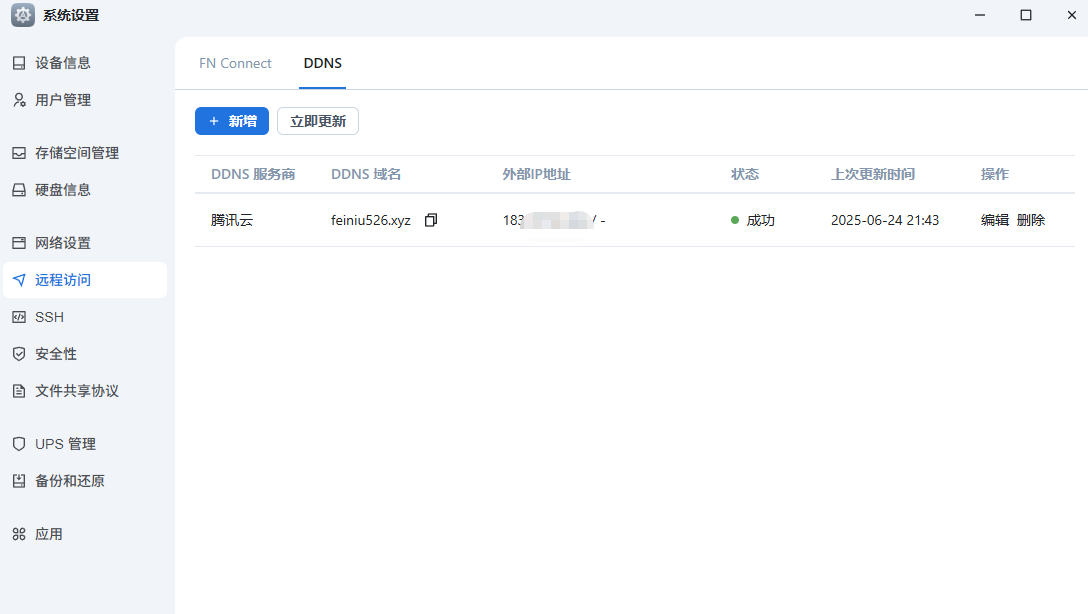Click the 硬盘信息 disk icon
This screenshot has height=614, width=1088.
click(x=19, y=190)
